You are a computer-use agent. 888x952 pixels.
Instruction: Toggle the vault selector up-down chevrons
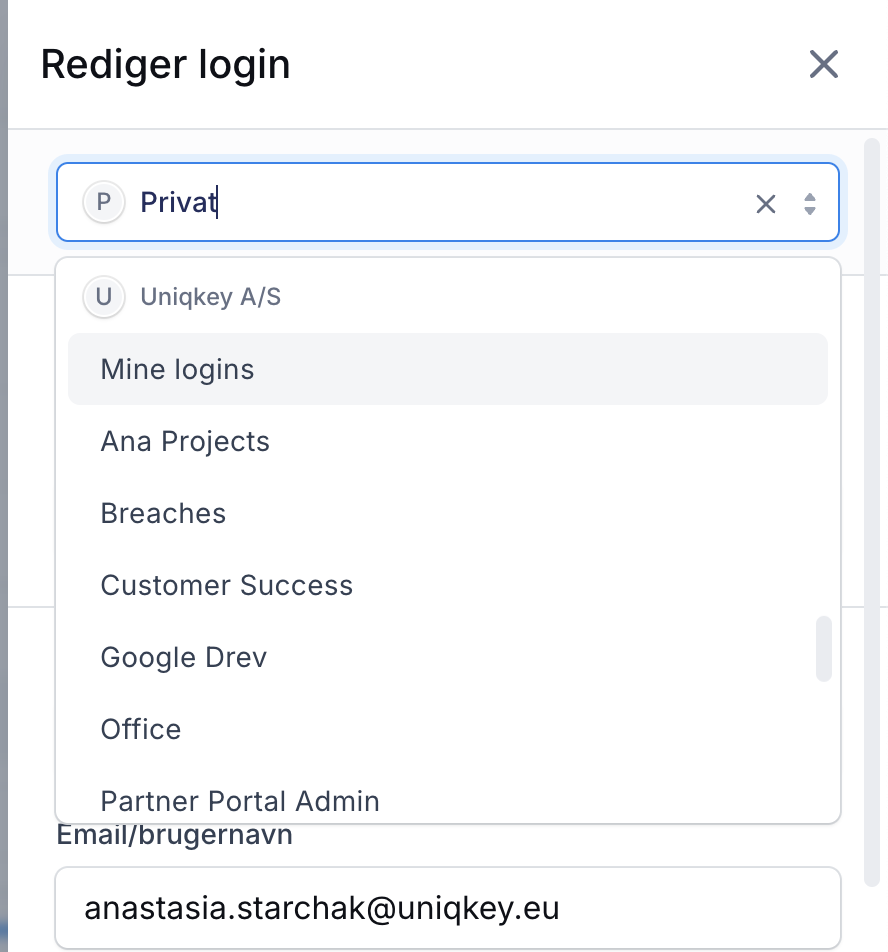point(810,204)
